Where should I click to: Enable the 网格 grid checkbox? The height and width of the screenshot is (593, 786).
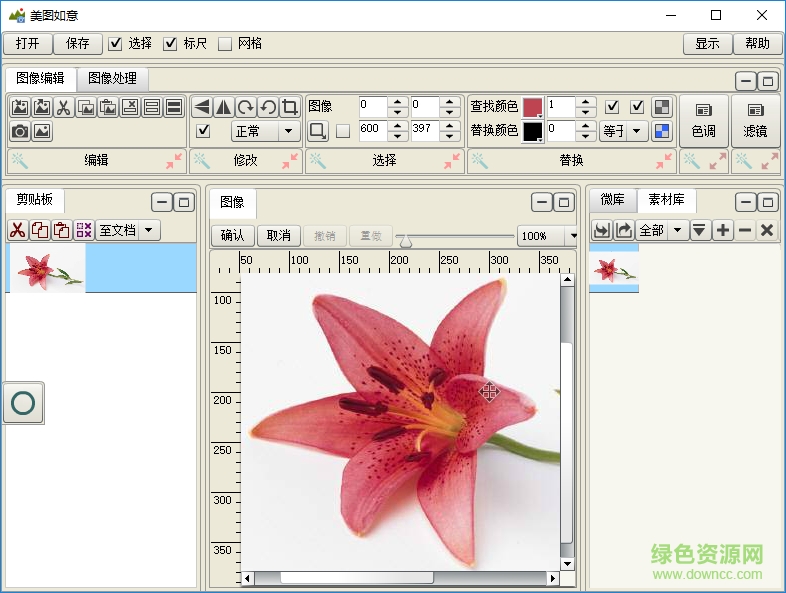tap(225, 43)
